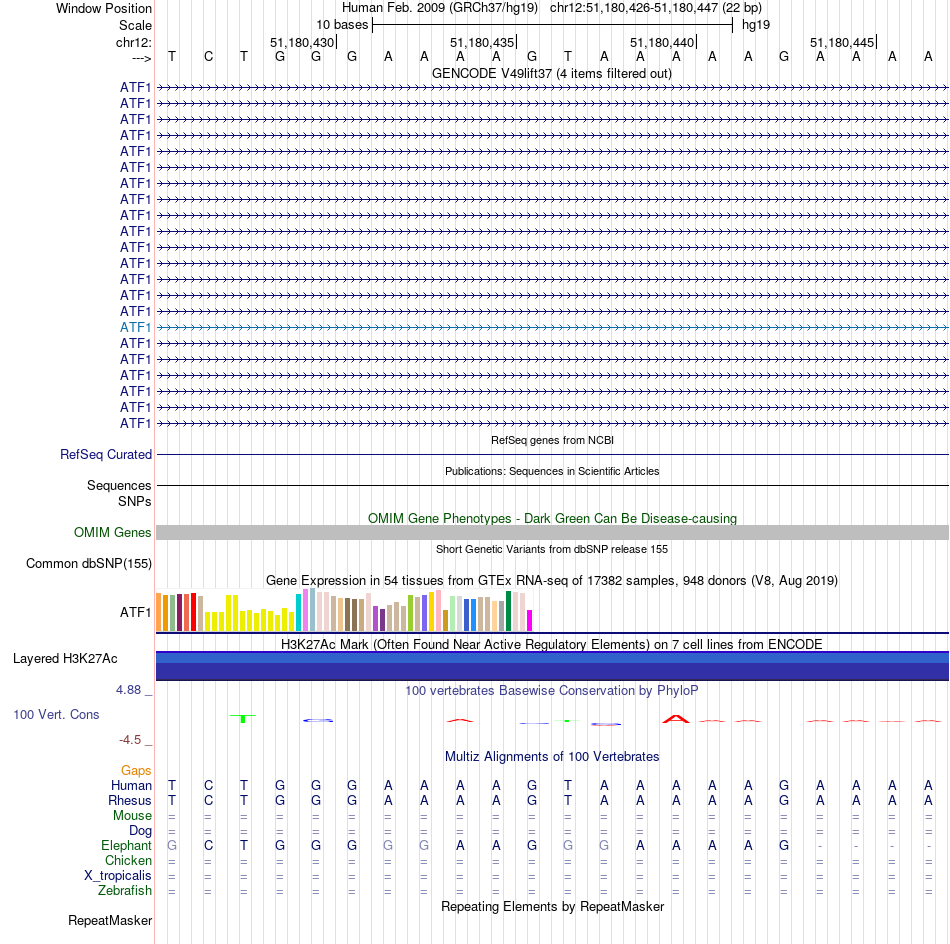Click the blue H3K27Ac signal band
This screenshot has height=944, width=950.
(x=552, y=666)
